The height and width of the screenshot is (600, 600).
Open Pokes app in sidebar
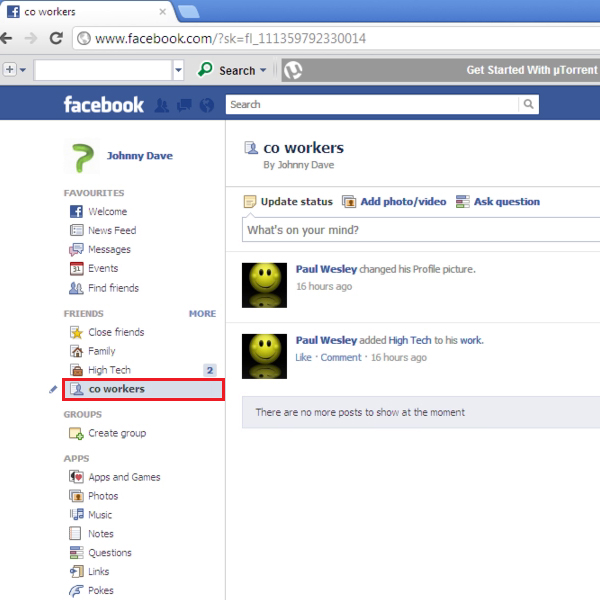[x=101, y=590]
